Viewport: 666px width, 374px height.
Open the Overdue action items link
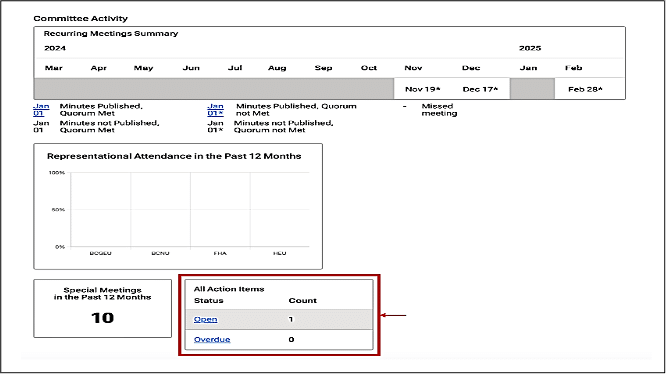coord(212,339)
